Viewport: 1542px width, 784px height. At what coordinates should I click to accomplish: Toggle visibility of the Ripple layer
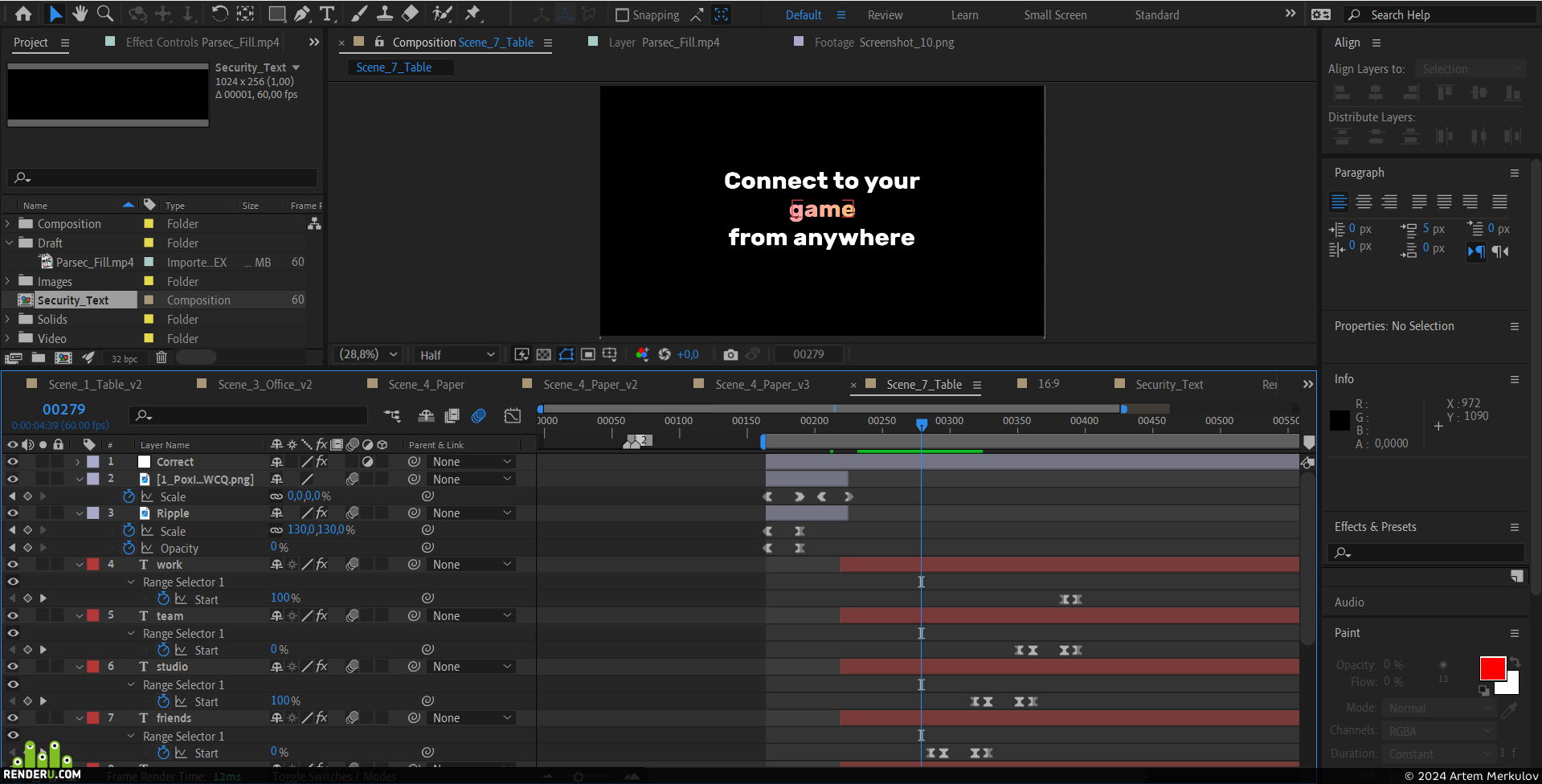(x=13, y=513)
